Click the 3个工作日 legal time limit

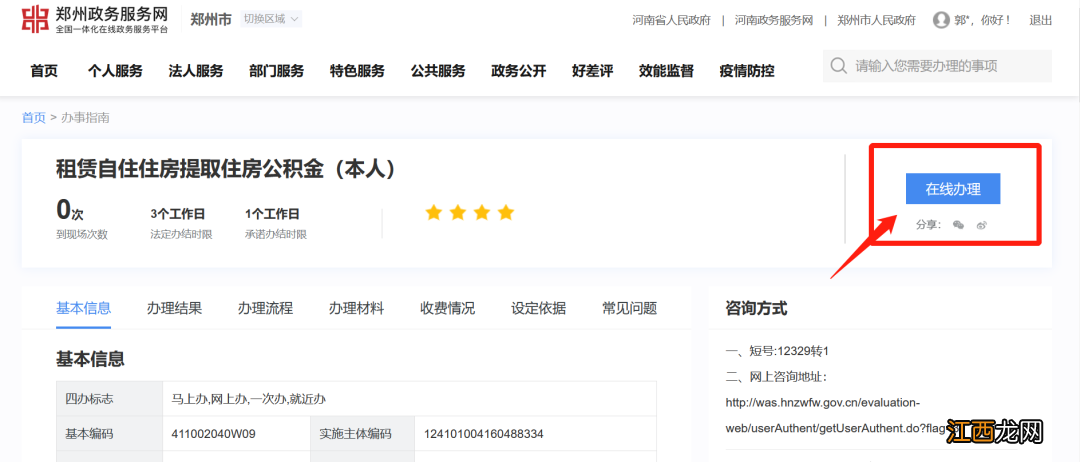pos(178,213)
